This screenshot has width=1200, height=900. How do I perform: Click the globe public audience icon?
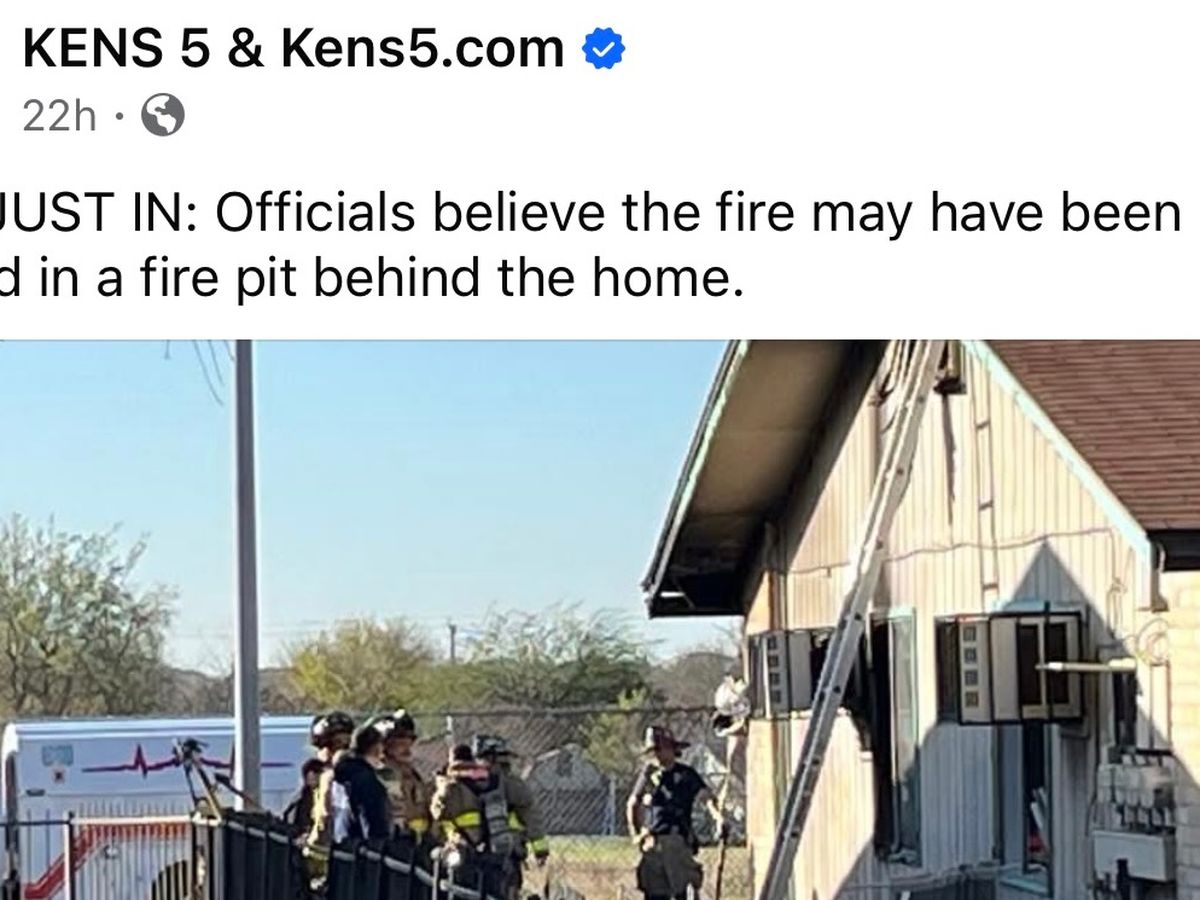163,116
